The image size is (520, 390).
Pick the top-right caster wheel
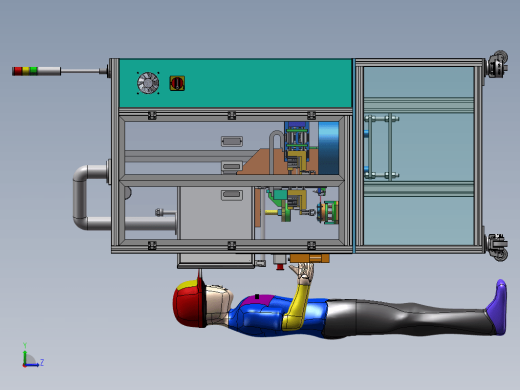click(498, 64)
